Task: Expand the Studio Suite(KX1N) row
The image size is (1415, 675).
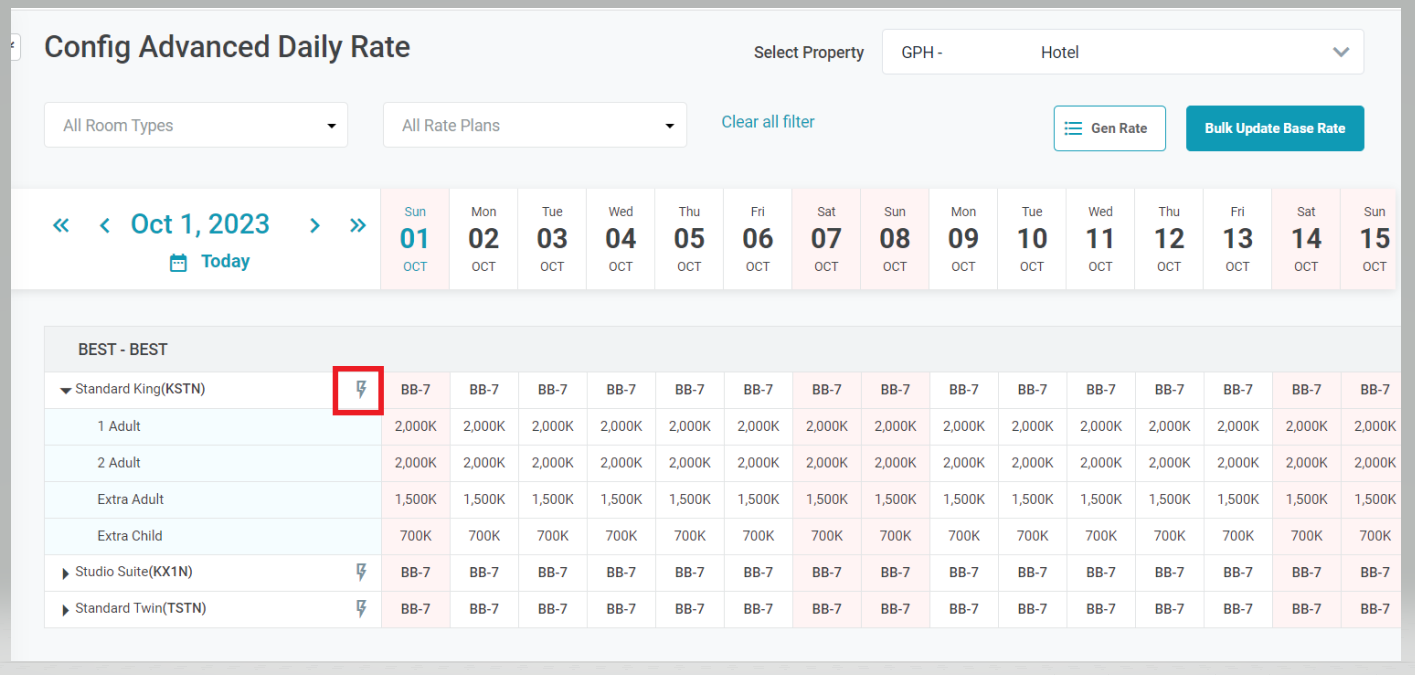Action: (x=66, y=574)
